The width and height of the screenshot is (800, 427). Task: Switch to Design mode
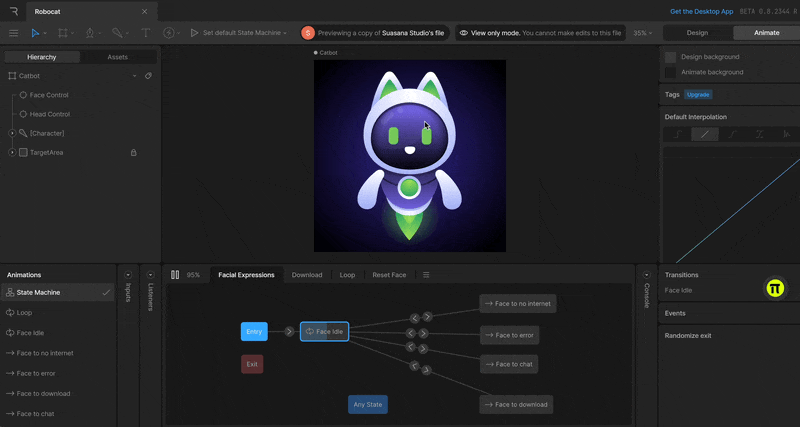point(697,33)
